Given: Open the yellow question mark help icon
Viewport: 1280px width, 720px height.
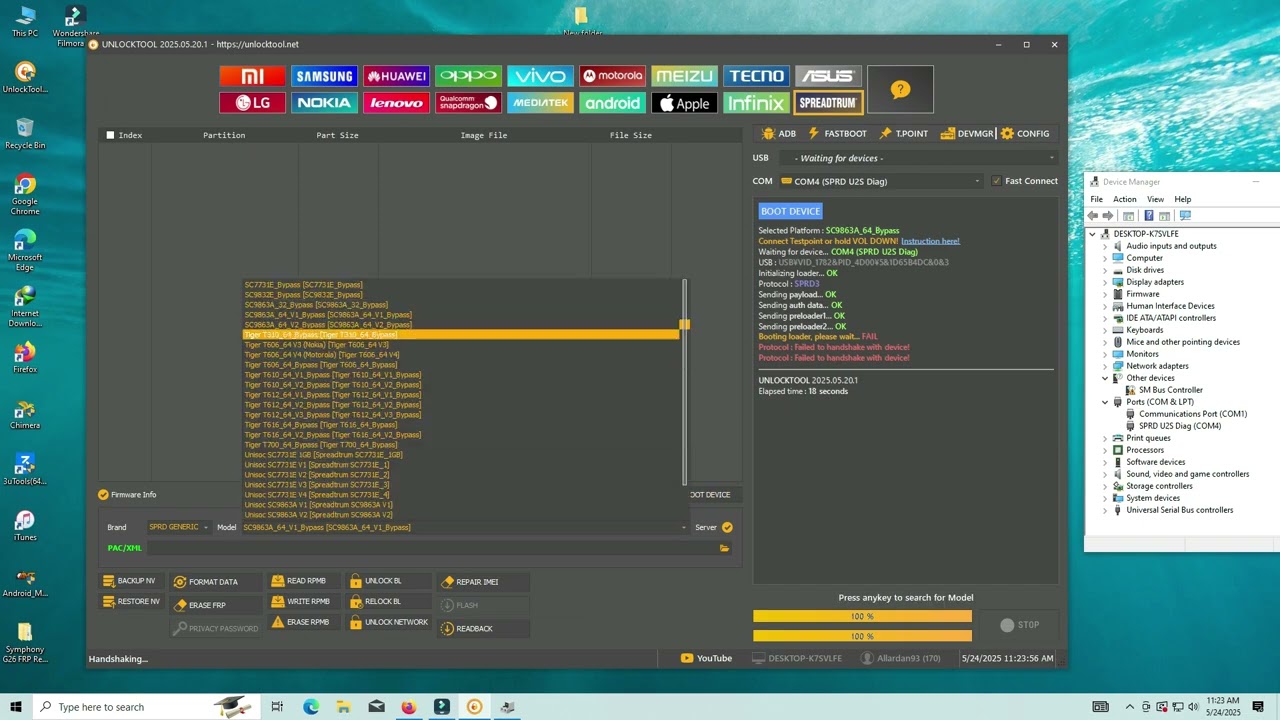Looking at the screenshot, I should [x=900, y=90].
